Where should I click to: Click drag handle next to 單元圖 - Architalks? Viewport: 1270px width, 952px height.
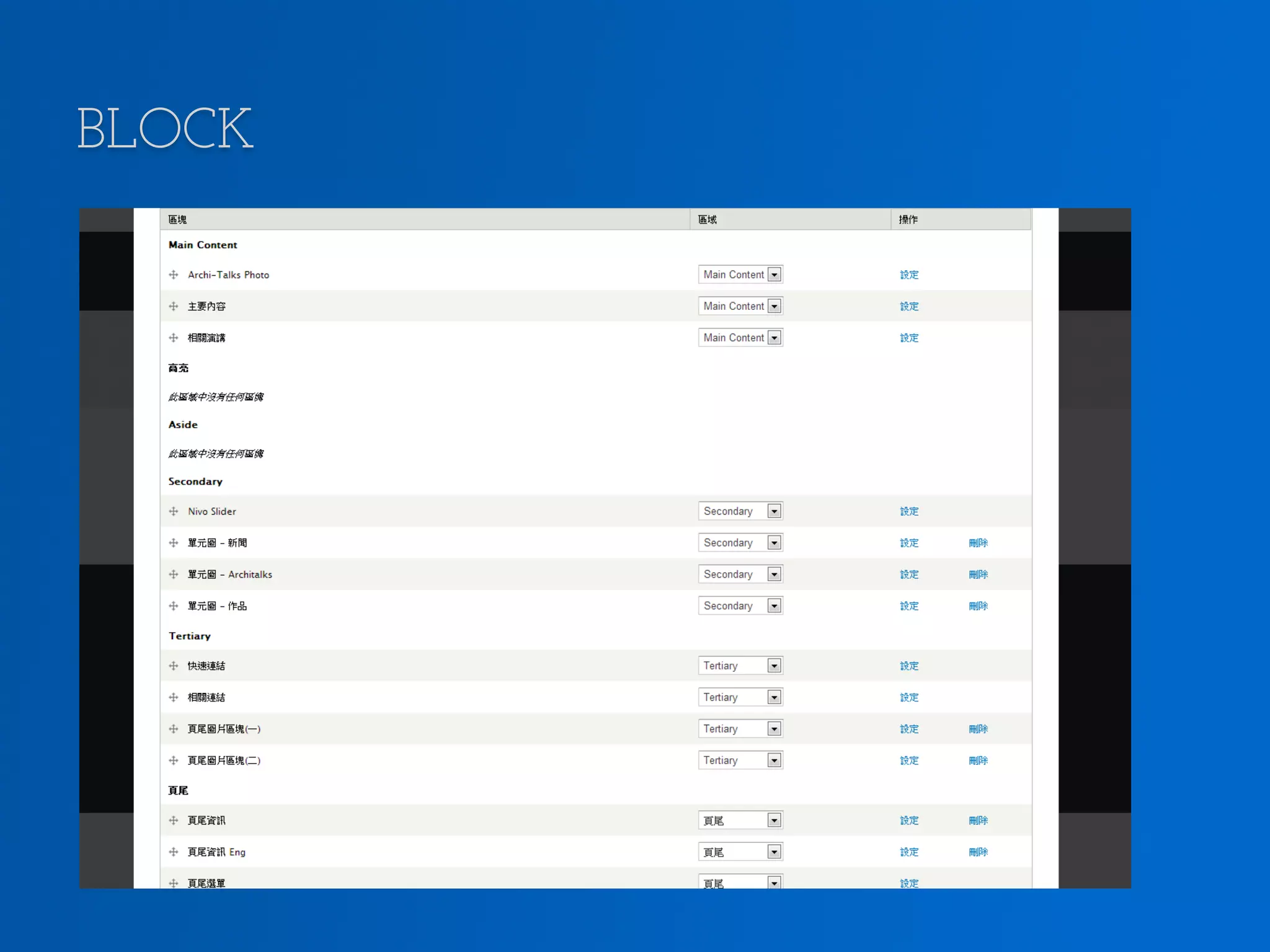(174, 575)
